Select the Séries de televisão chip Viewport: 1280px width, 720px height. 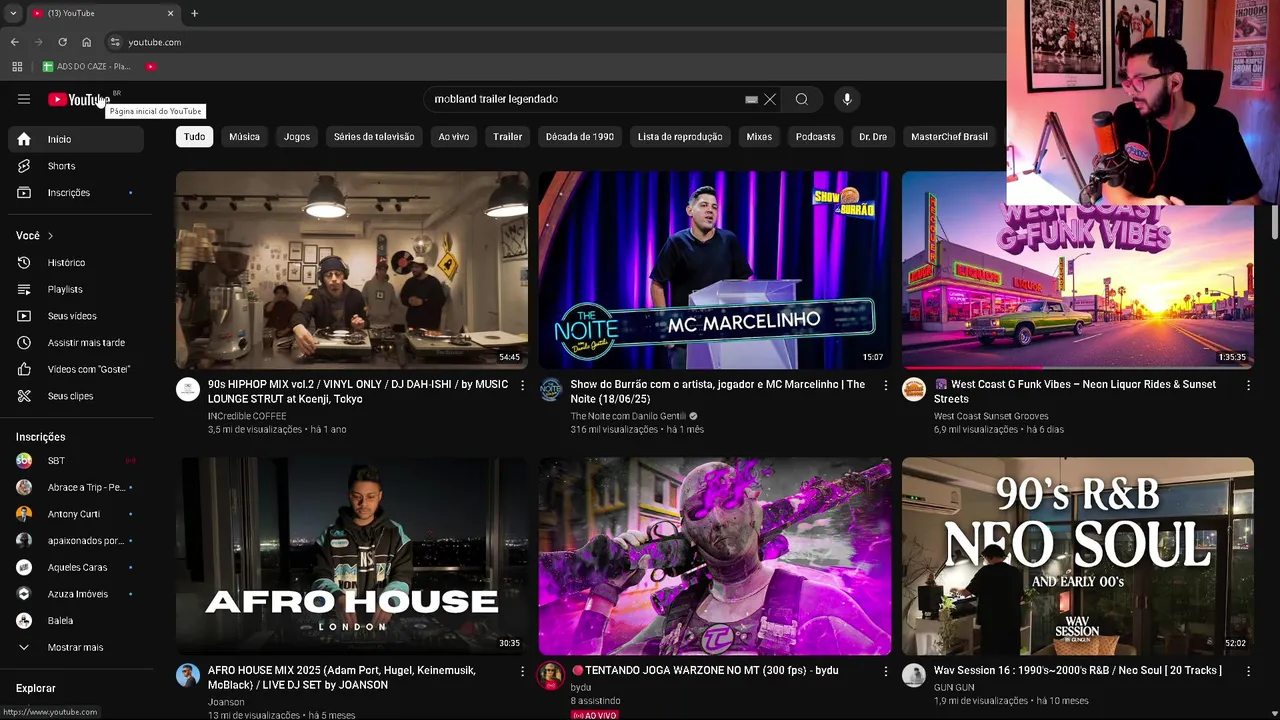374,136
